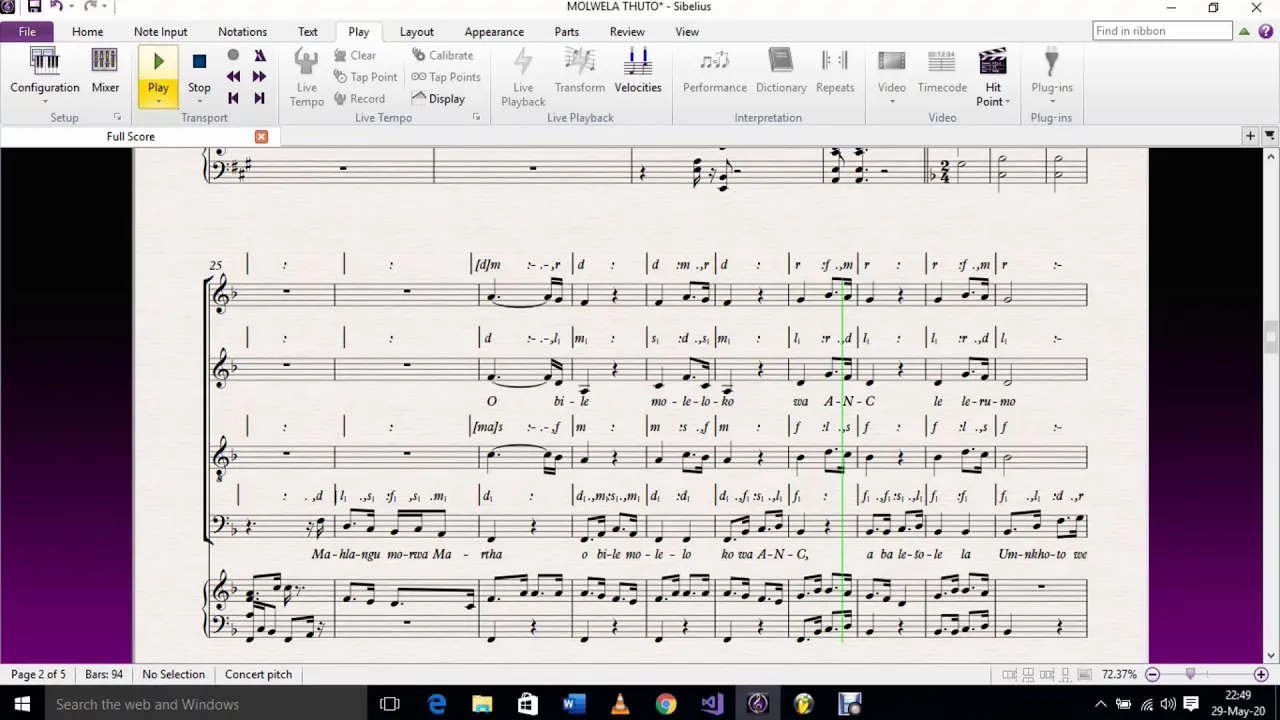Open Windows Start menu
Image resolution: width=1280 pixels, height=720 pixels.
coord(22,704)
